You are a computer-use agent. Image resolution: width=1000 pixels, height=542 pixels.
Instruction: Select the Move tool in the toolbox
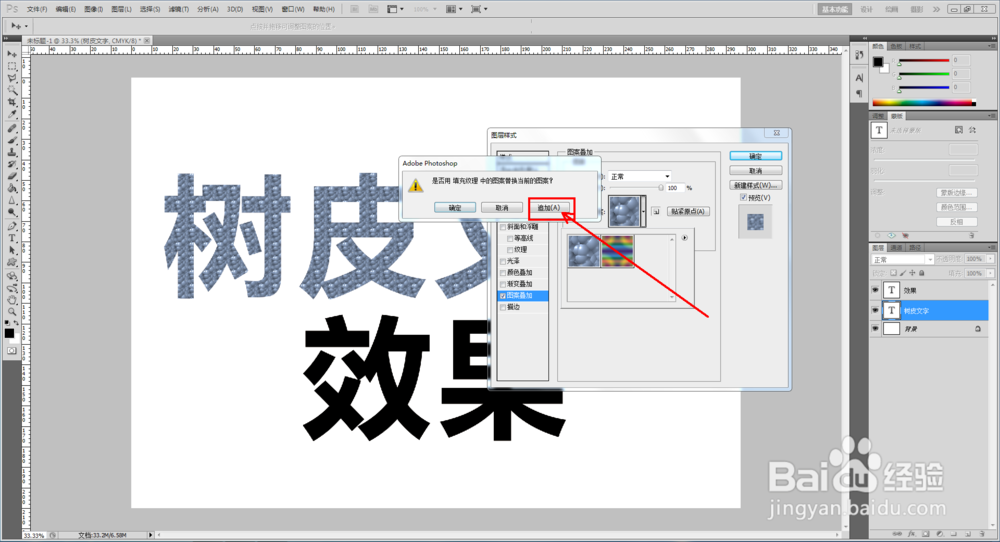point(11,54)
